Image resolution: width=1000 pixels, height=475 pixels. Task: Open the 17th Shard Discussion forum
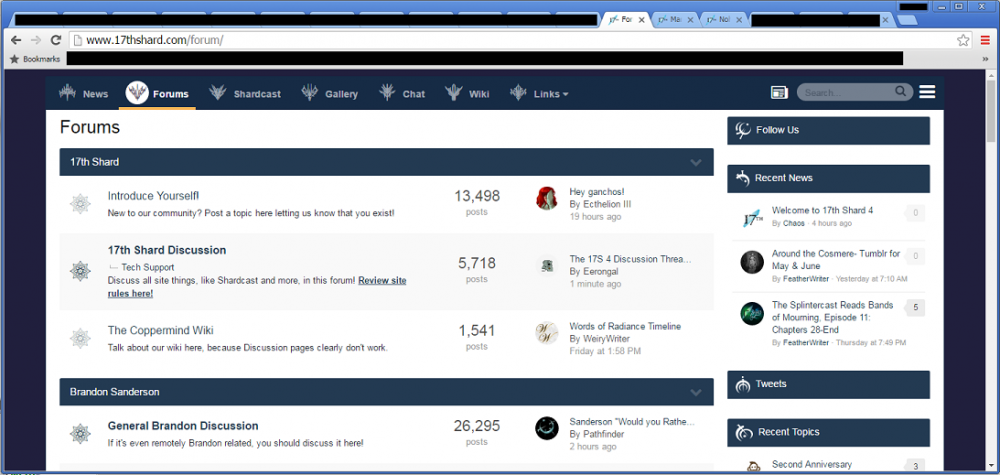click(x=167, y=250)
